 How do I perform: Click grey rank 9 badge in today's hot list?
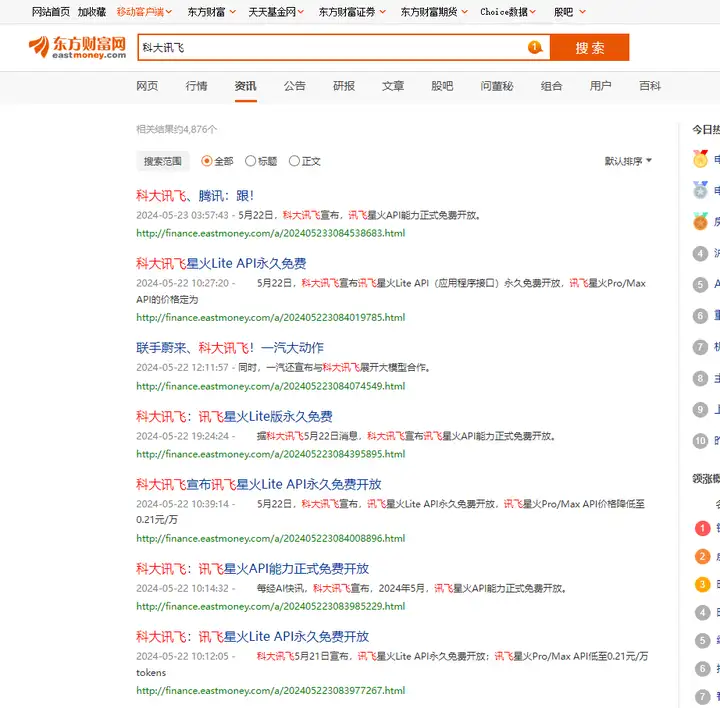tap(700, 410)
